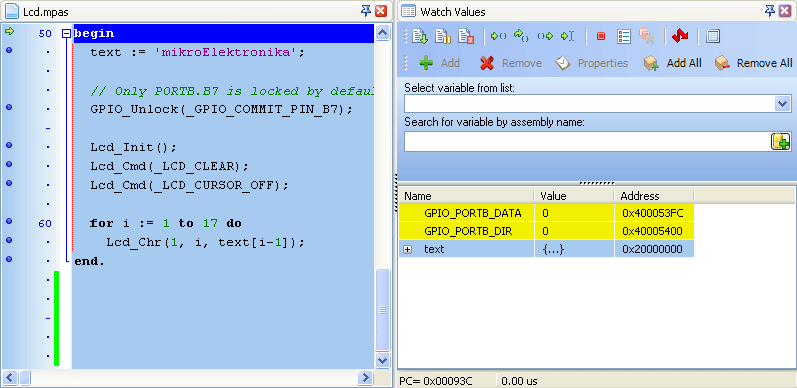Toggle breakpoint dot on Lcd_Cmd(_LCD_CLEAR) line

[x=9, y=164]
